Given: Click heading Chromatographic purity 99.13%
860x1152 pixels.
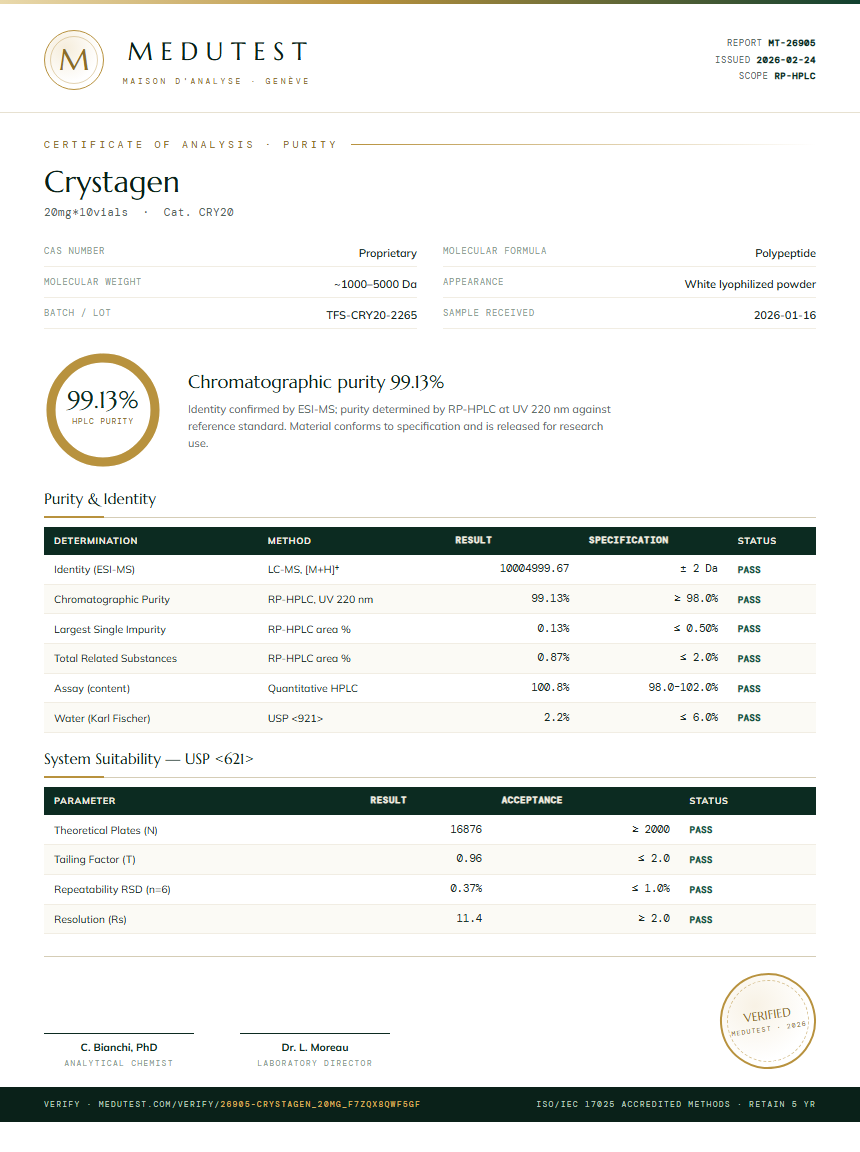Looking at the screenshot, I should point(316,382).
